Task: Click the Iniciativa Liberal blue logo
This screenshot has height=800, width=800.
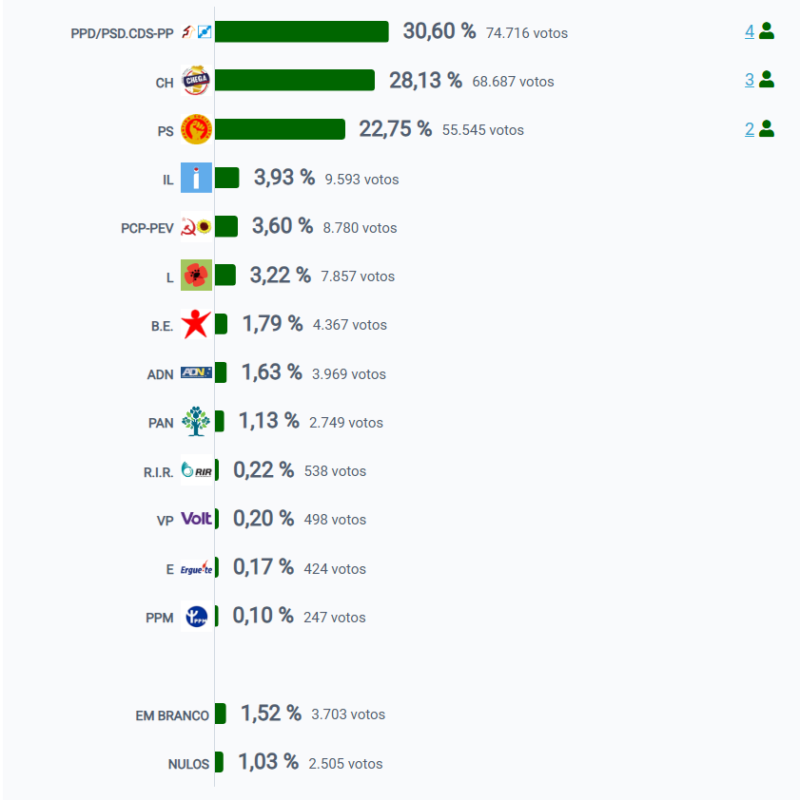Action: 196,179
